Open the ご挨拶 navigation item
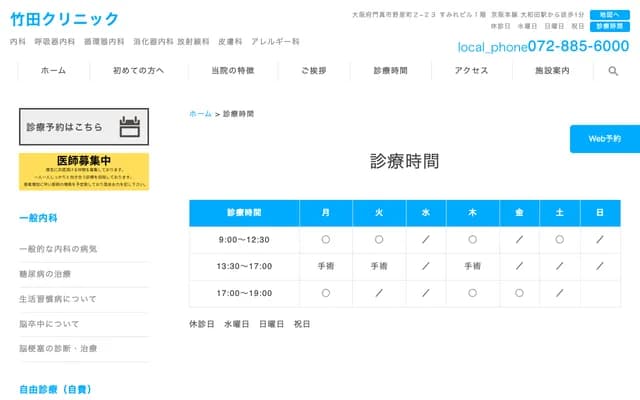Image resolution: width=640 pixels, height=400 pixels. 313,71
